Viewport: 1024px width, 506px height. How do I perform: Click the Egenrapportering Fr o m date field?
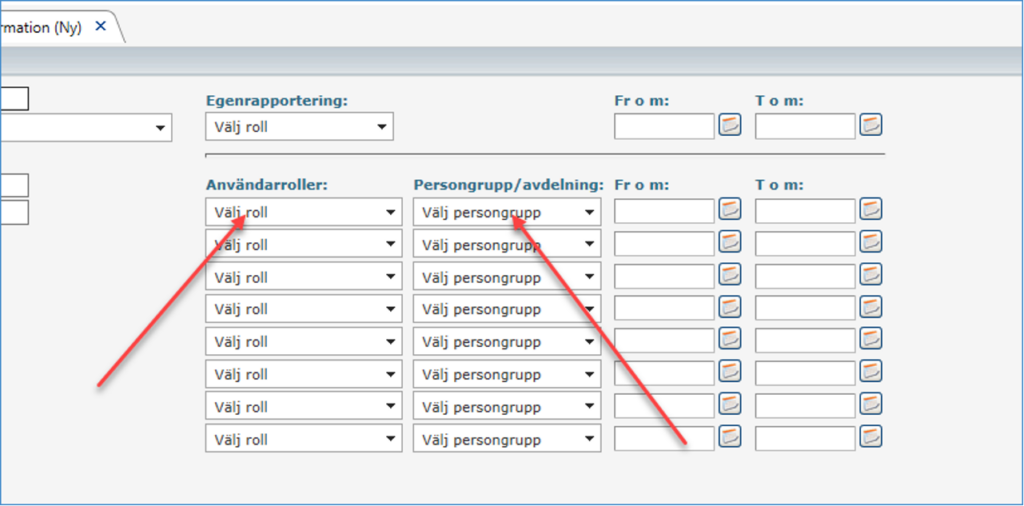tap(665, 126)
